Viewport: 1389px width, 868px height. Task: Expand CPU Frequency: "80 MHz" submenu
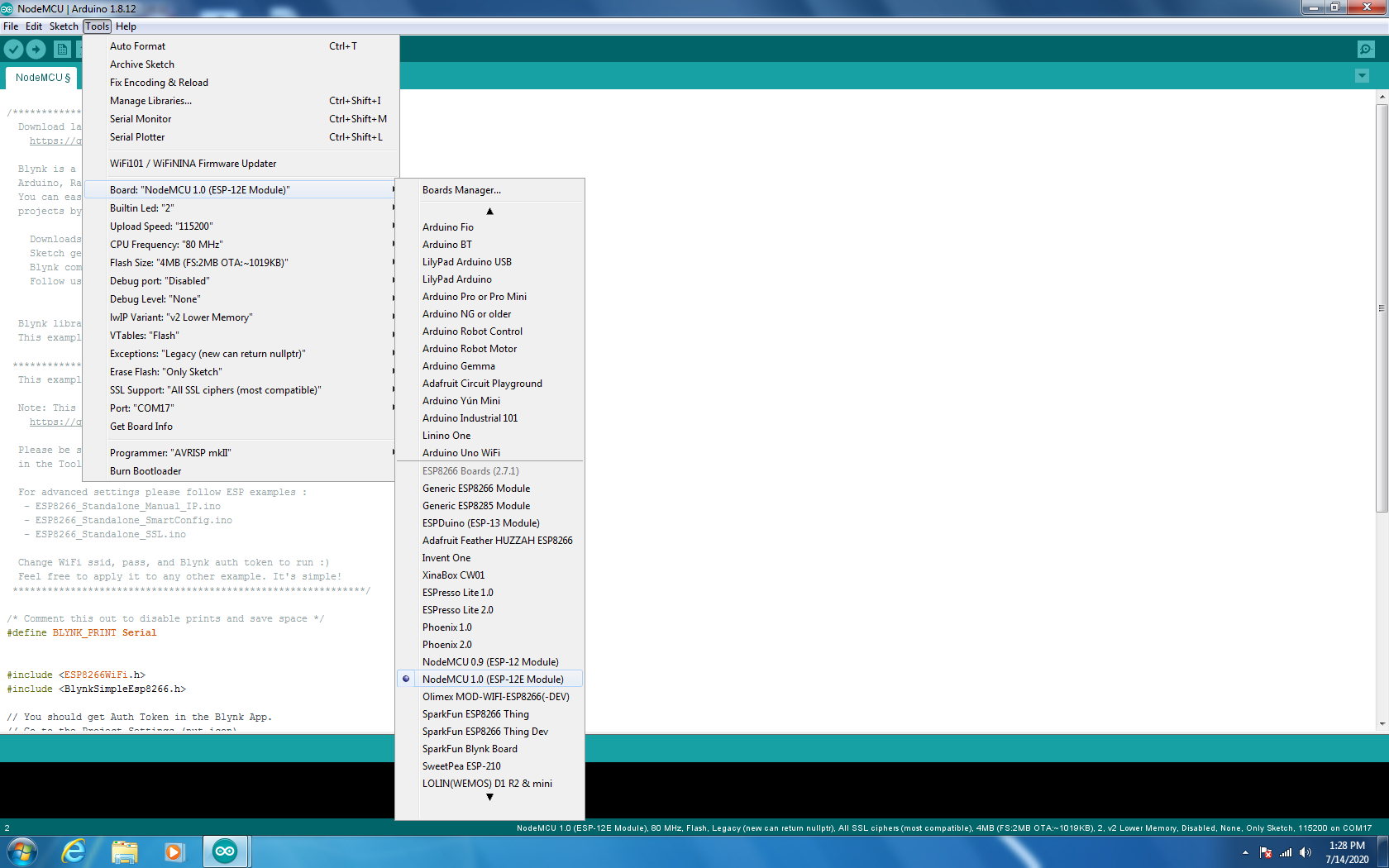(239, 245)
